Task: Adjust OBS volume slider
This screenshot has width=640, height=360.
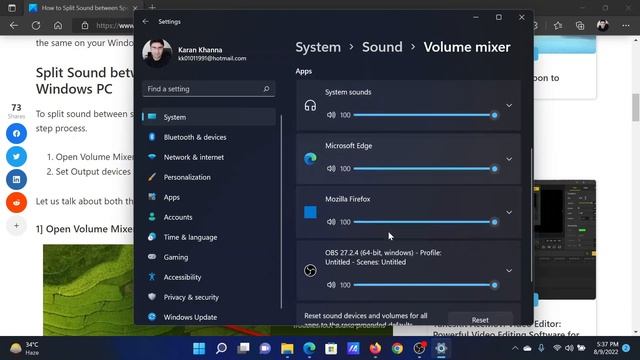Action: click(425, 285)
